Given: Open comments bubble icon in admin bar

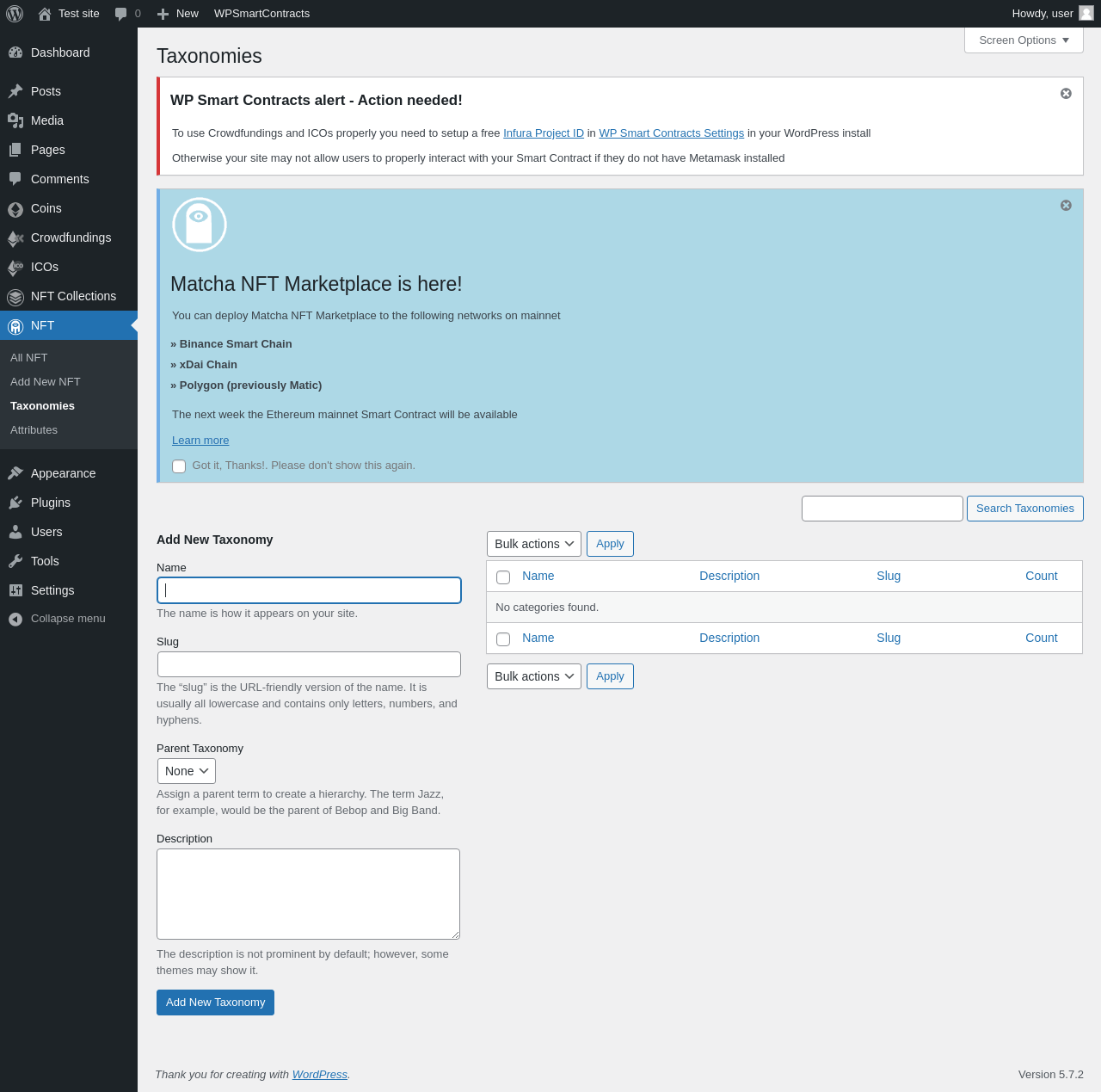Looking at the screenshot, I should pyautogui.click(x=121, y=14).
